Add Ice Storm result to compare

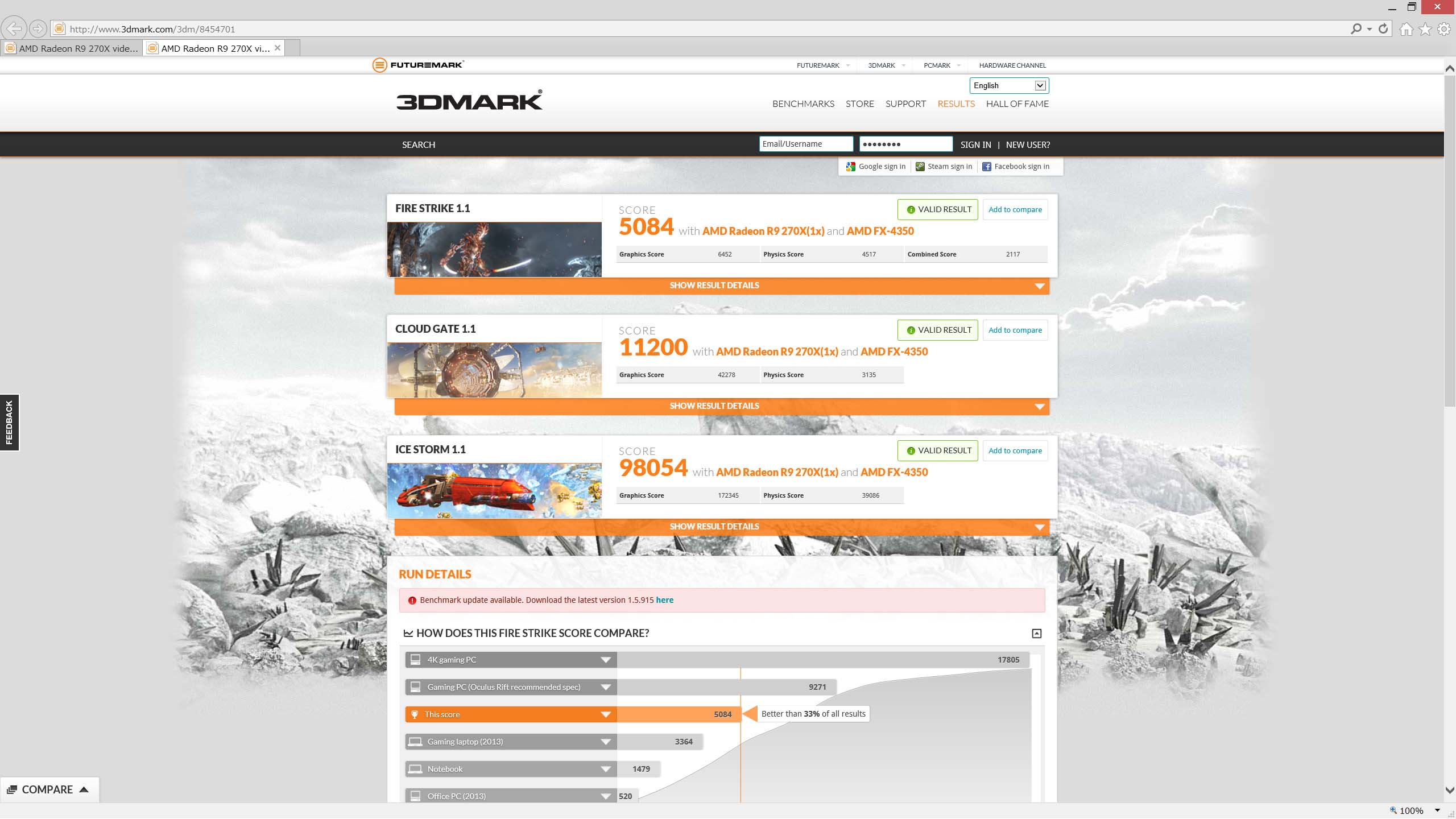pyautogui.click(x=1015, y=451)
